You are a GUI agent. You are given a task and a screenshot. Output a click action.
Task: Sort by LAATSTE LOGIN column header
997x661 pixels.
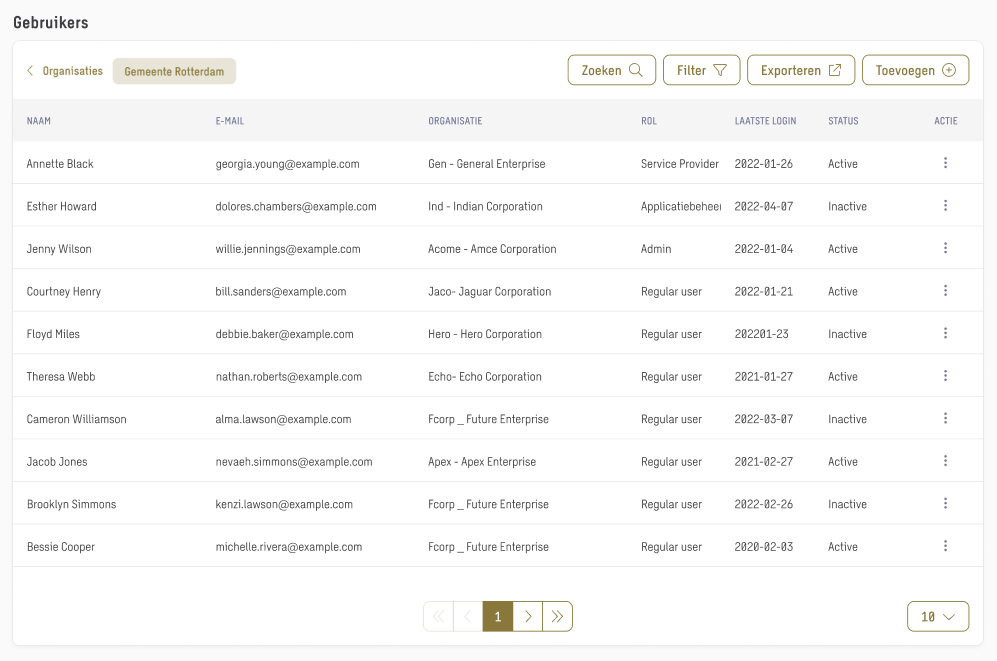point(766,121)
